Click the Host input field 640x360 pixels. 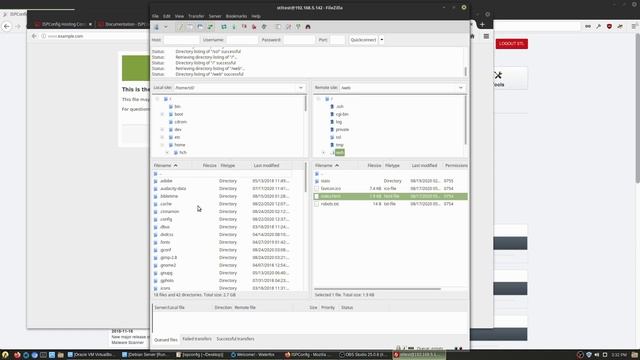[x=181, y=40]
